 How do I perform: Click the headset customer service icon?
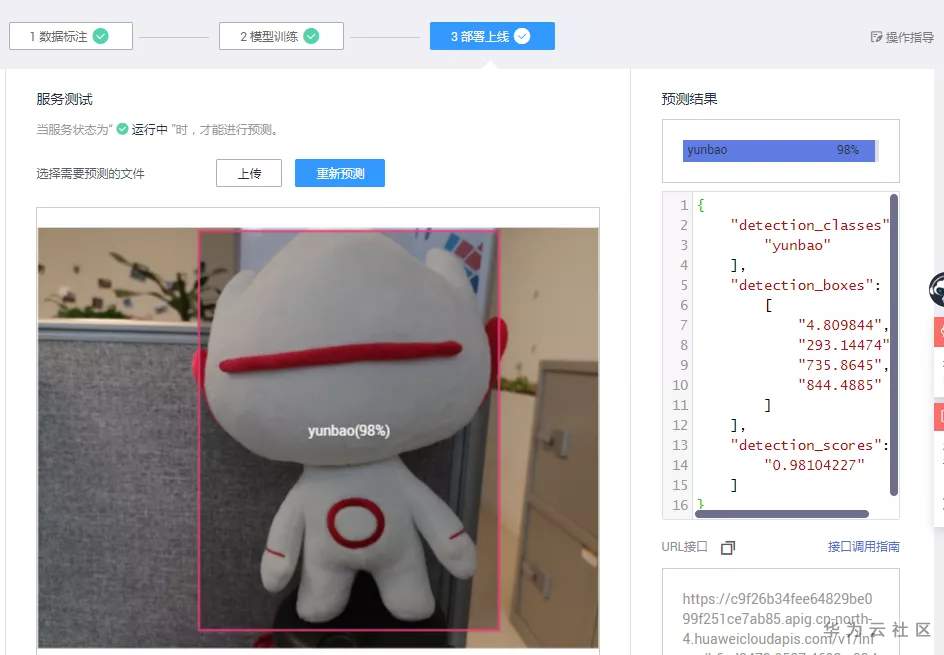coord(937,289)
